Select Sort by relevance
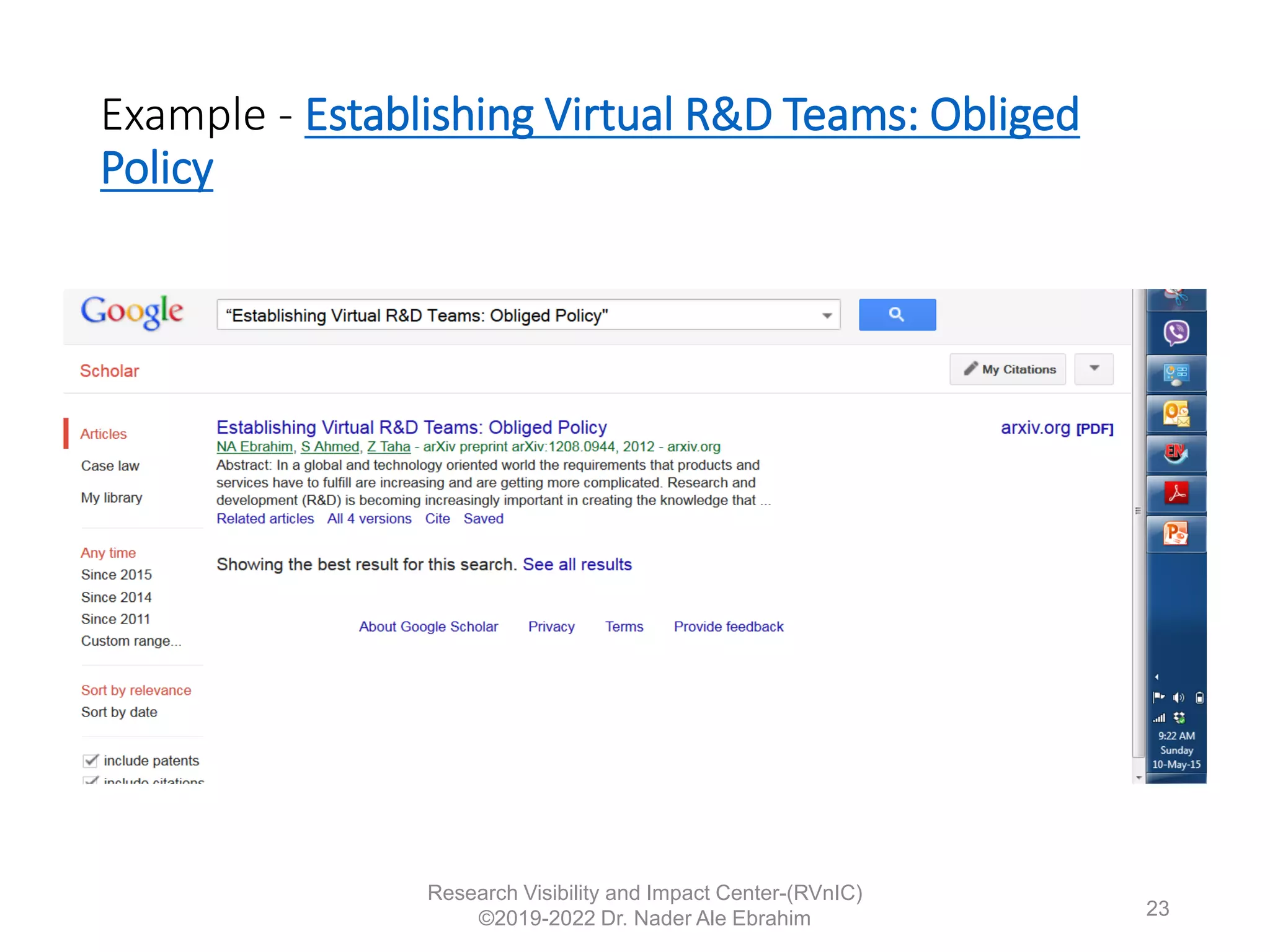Screen dimensions: 1270x952 (x=136, y=690)
